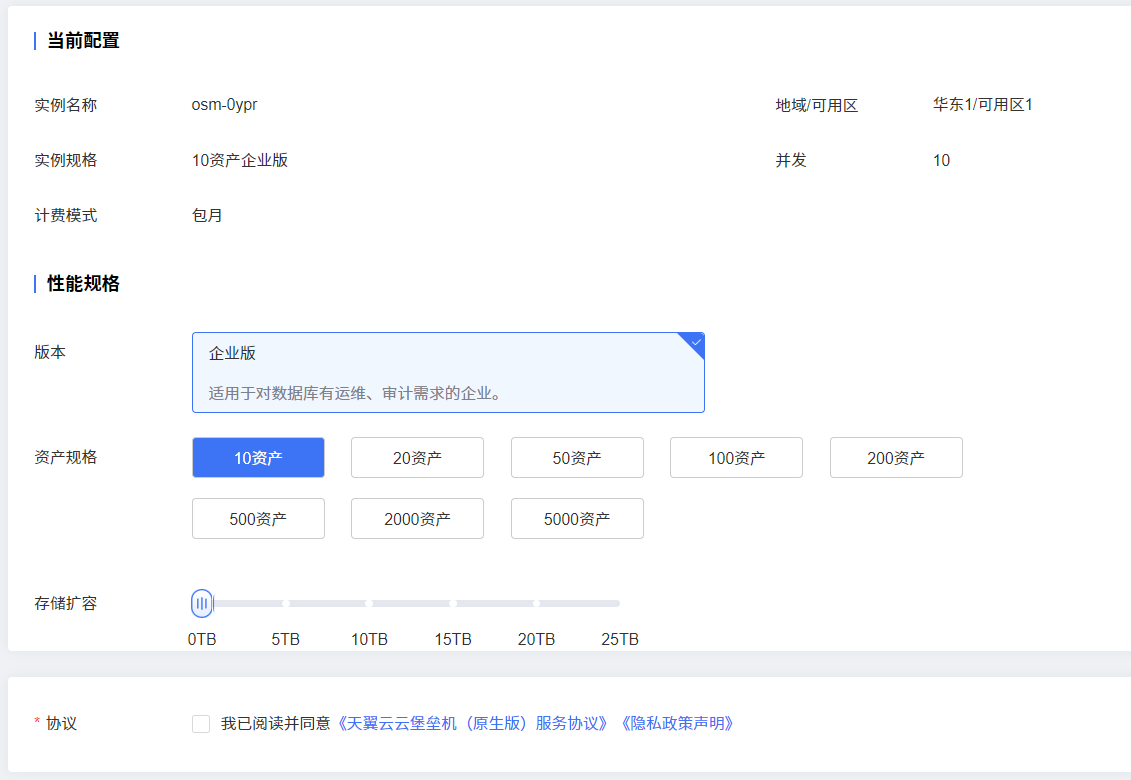Choose the 5000资产 option

577,518
